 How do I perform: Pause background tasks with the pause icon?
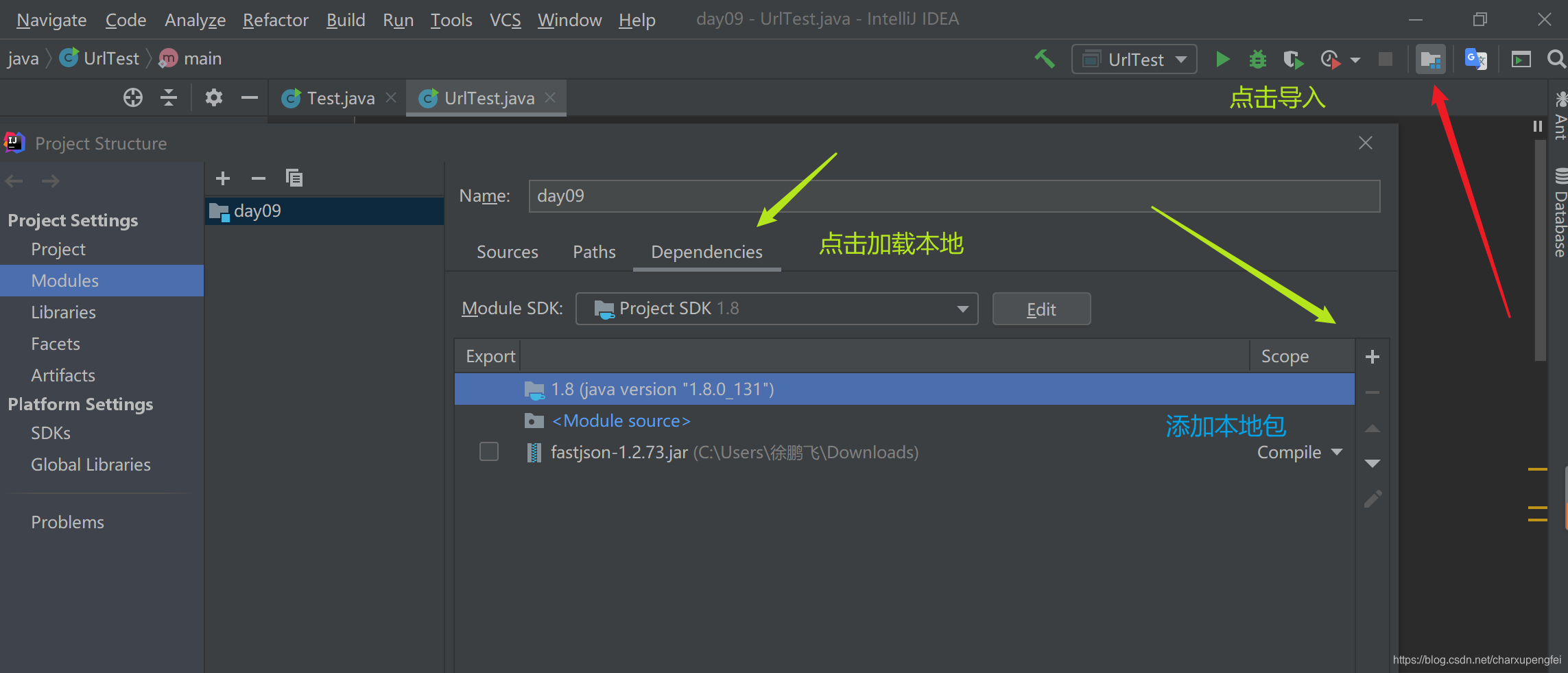click(x=1536, y=126)
